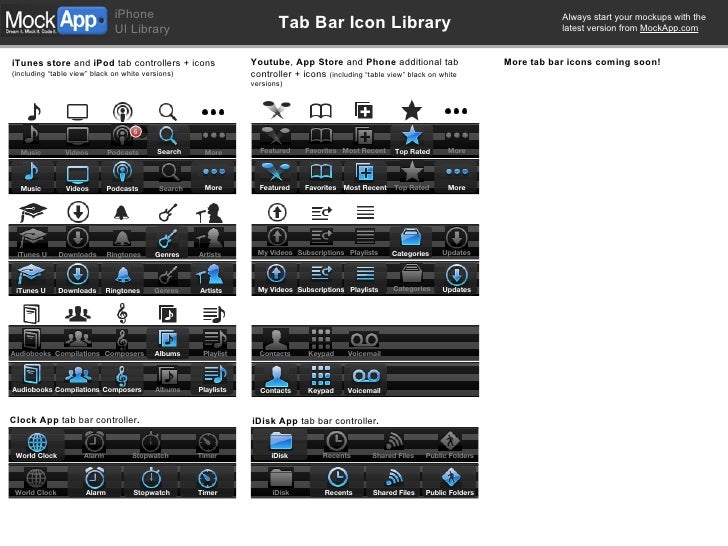Select the blue Voicemail tab
728x546 pixels.
click(364, 379)
